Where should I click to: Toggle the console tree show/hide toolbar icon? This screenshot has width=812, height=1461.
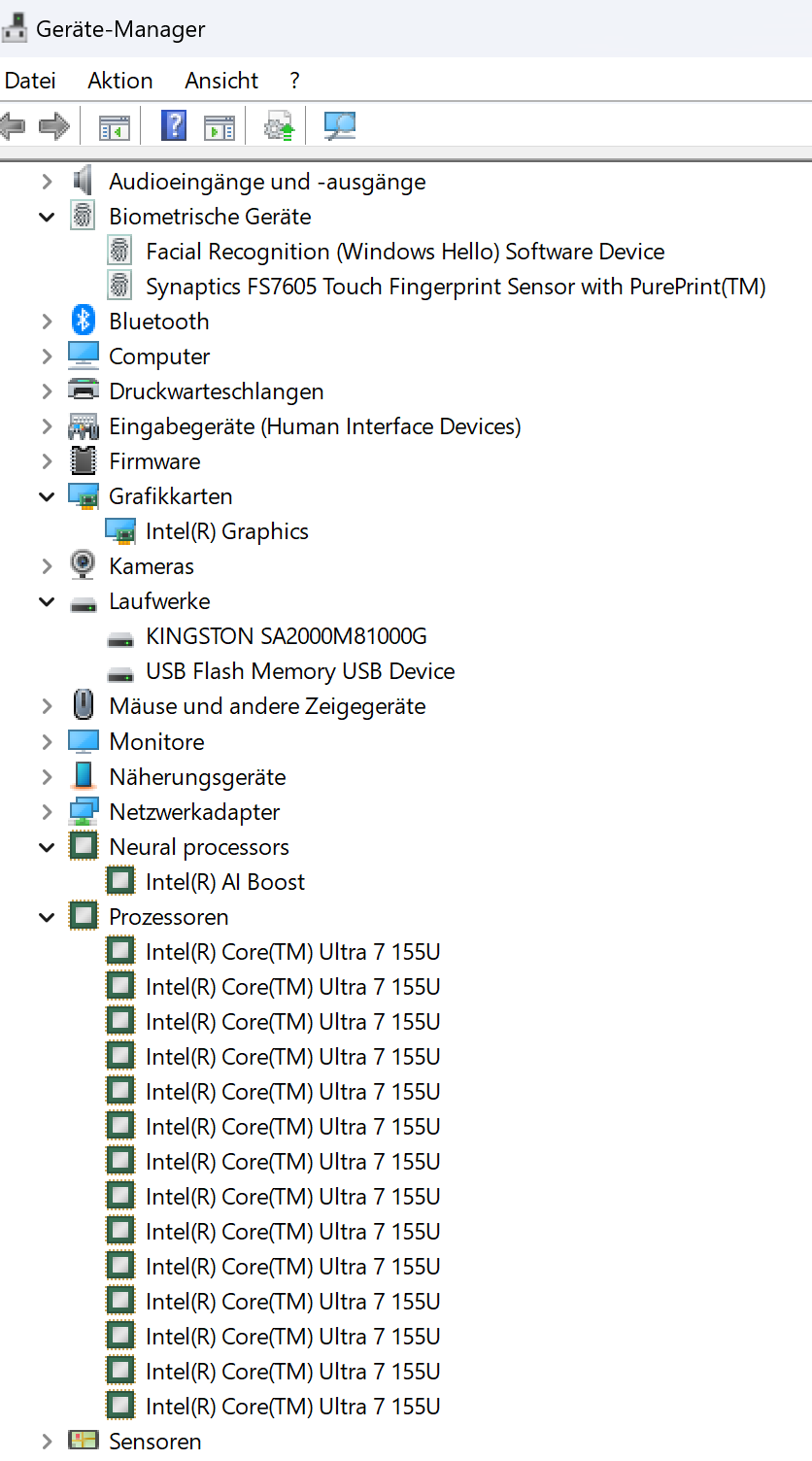pyautogui.click(x=114, y=126)
